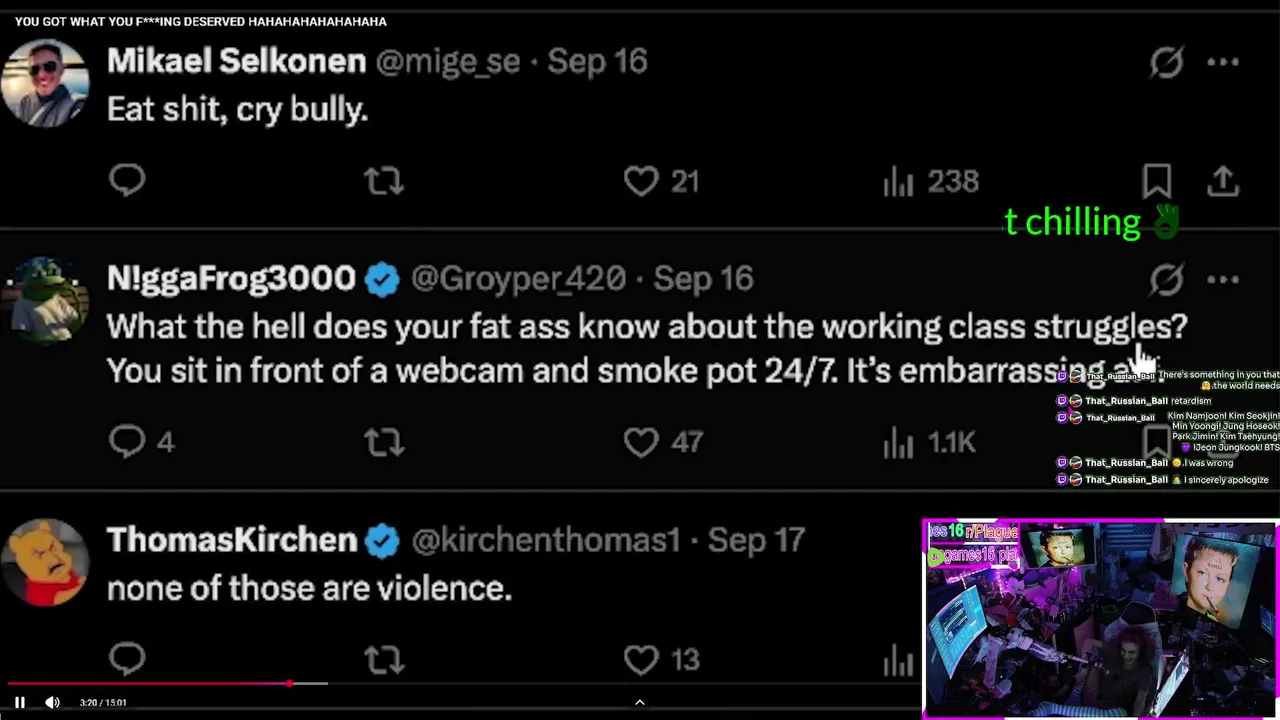Image resolution: width=1280 pixels, height=720 pixels.
Task: Pause the video playback
Action: click(19, 702)
